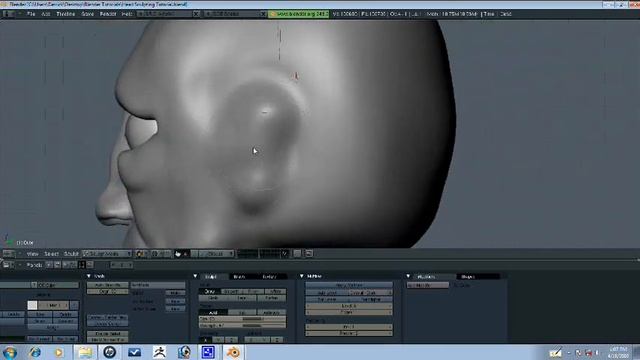Select the Smooth sculpt brush
The image size is (640, 360).
click(x=231, y=291)
